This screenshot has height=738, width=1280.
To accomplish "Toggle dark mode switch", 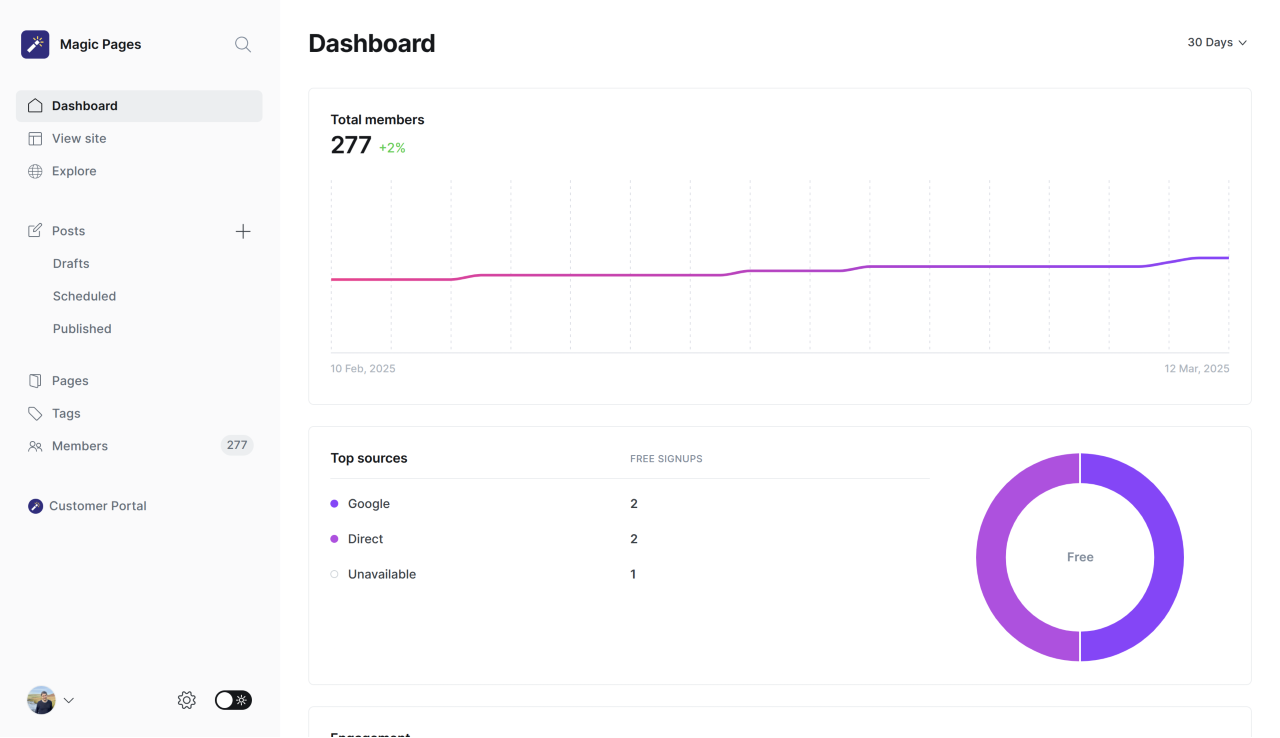I will coord(233,700).
